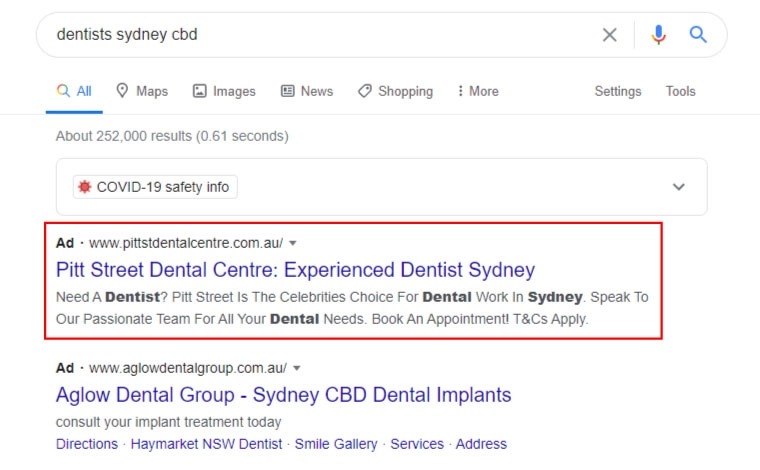
Task: Open dropdown arrow beside aglowdentalgroup.com.au URL
Action: point(297,367)
